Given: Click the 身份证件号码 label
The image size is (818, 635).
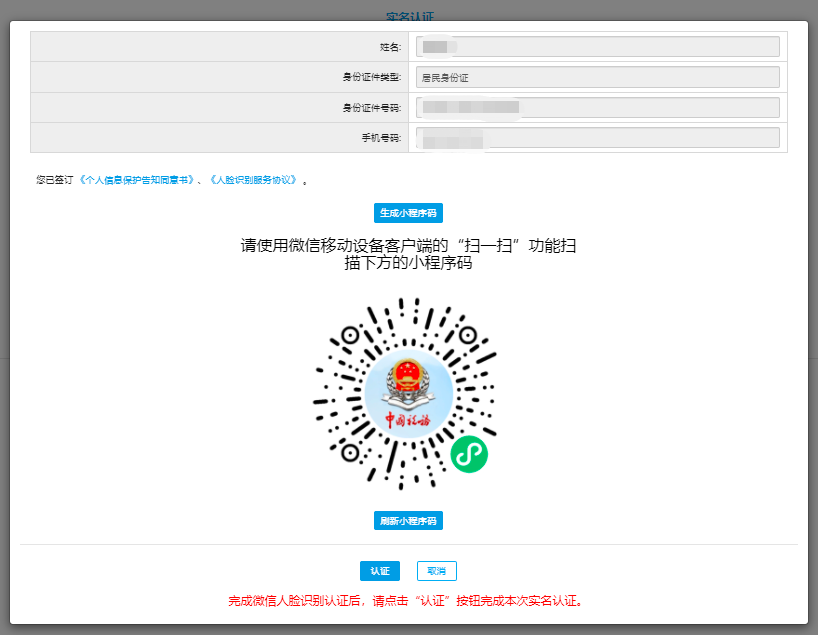Looking at the screenshot, I should [372, 108].
